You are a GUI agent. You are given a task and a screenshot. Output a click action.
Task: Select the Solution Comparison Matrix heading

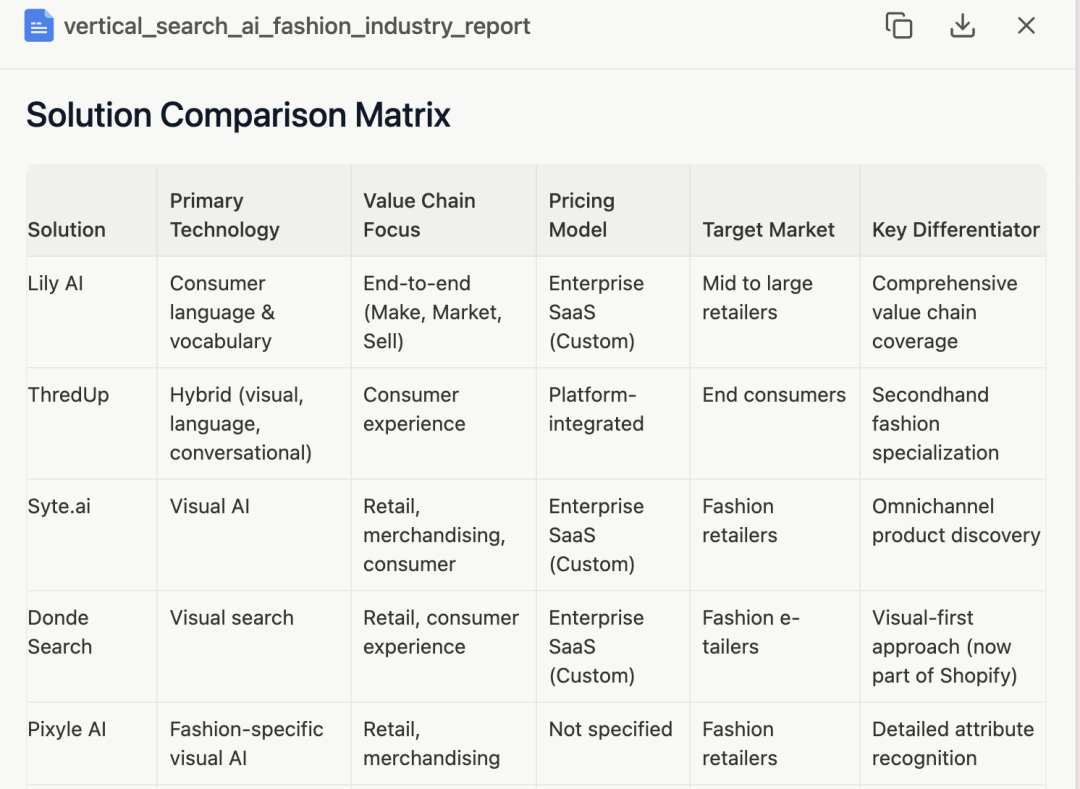coord(238,115)
